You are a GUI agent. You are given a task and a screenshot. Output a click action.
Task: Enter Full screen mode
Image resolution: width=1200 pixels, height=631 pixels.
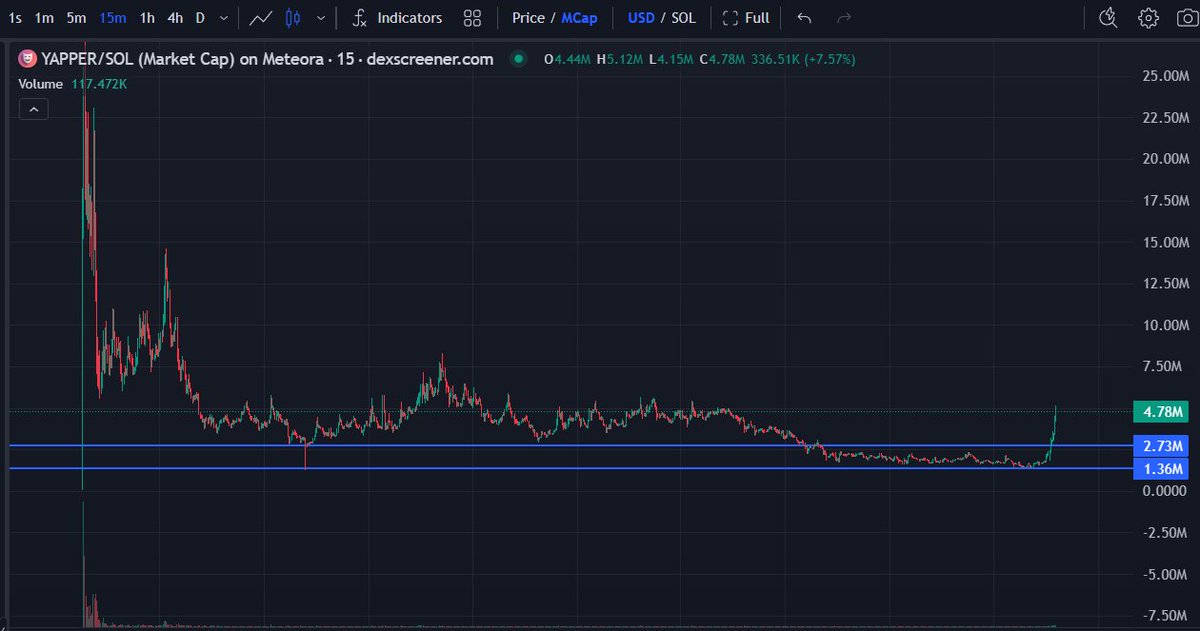[x=746, y=18]
